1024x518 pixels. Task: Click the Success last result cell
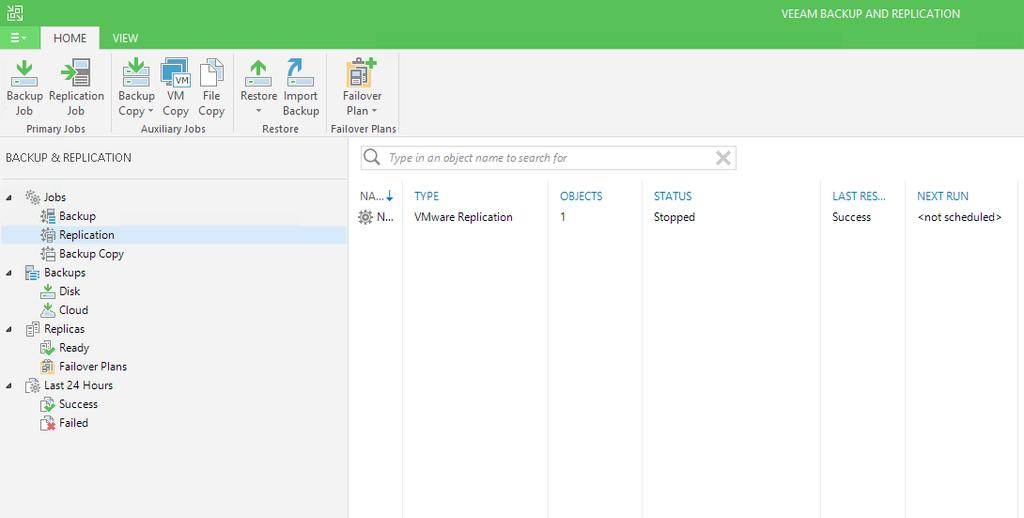click(x=851, y=217)
